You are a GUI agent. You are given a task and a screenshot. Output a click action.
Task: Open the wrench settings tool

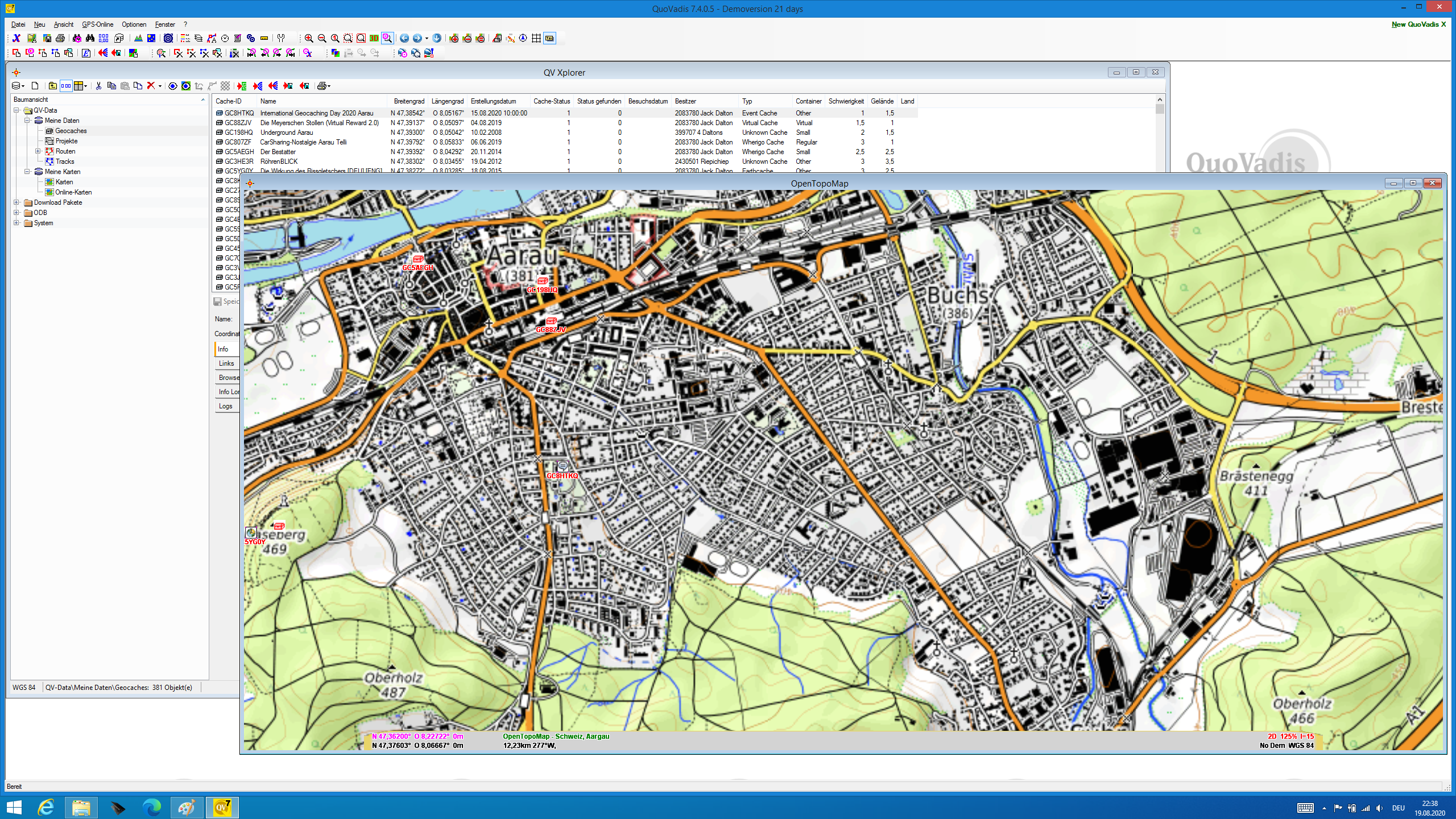click(x=281, y=38)
